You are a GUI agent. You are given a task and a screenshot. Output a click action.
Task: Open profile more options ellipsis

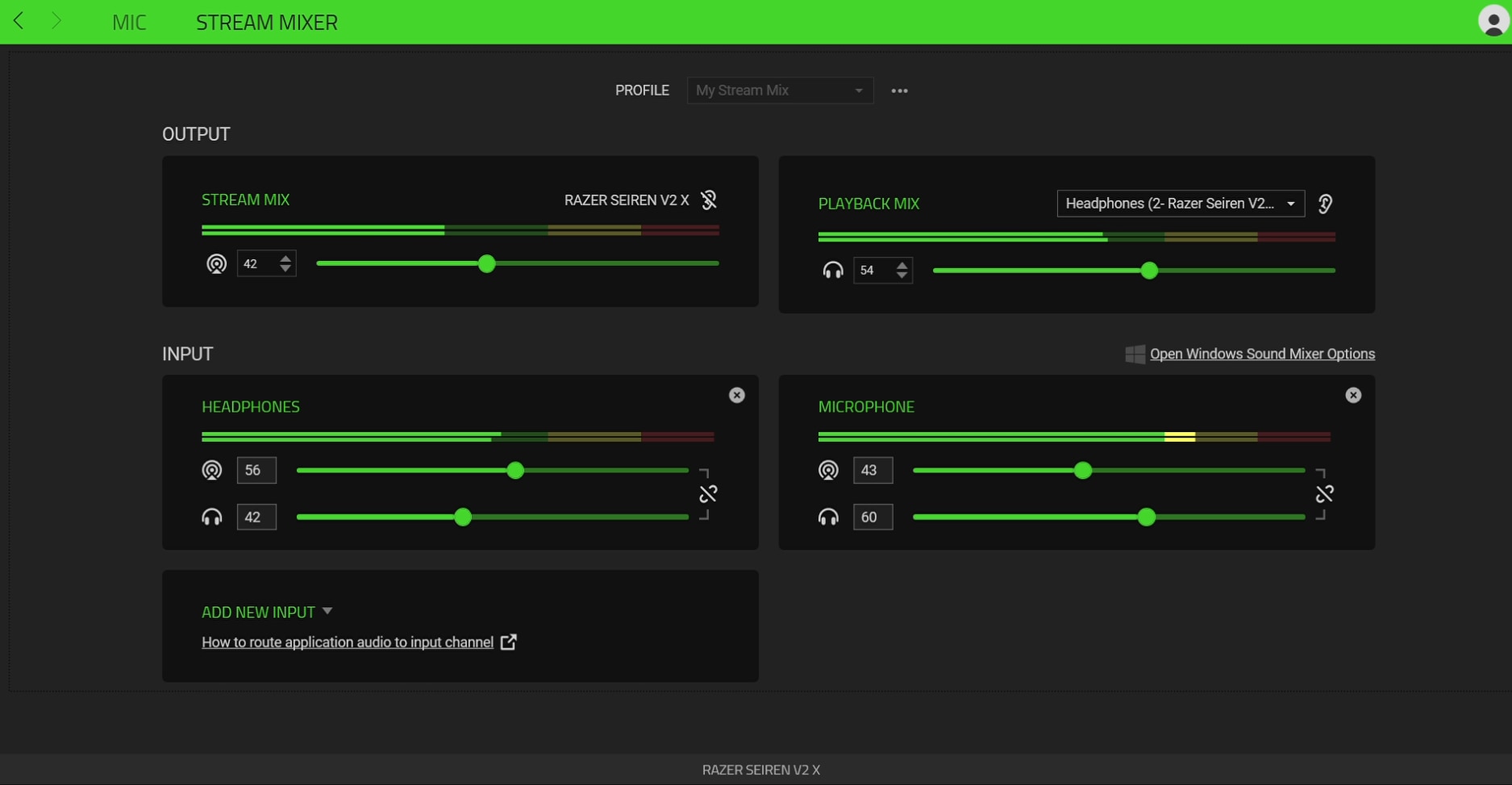tap(899, 91)
